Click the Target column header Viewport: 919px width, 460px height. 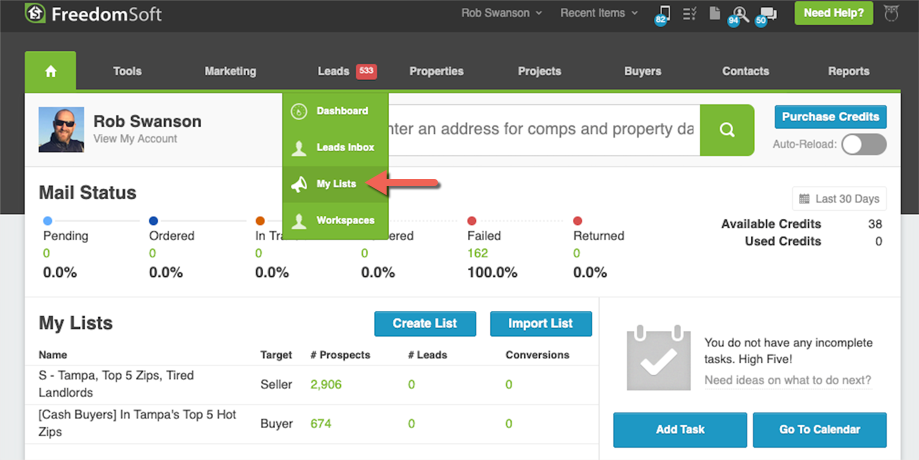(x=276, y=355)
